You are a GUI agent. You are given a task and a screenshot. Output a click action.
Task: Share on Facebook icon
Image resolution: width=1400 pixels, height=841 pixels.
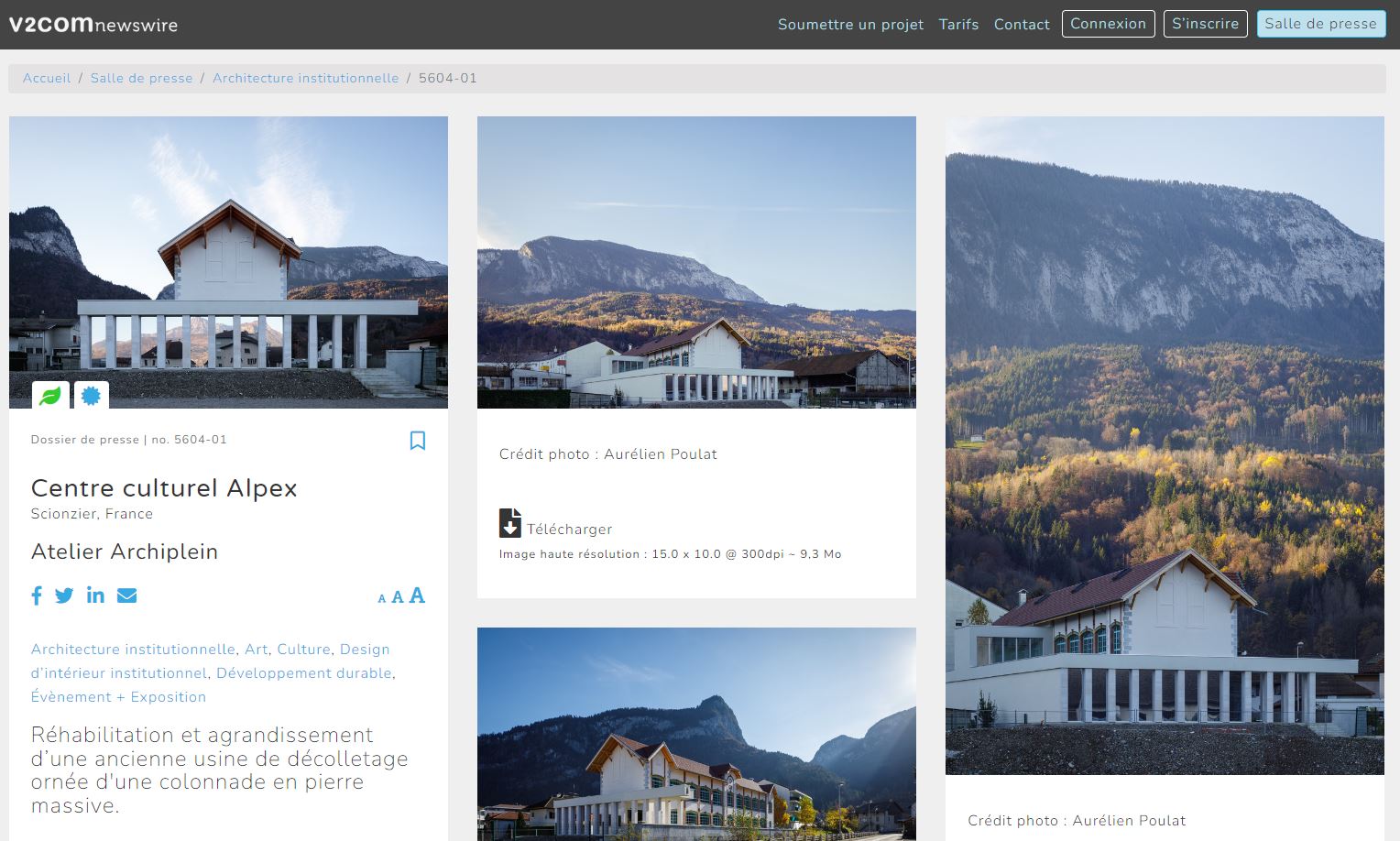pyautogui.click(x=37, y=595)
